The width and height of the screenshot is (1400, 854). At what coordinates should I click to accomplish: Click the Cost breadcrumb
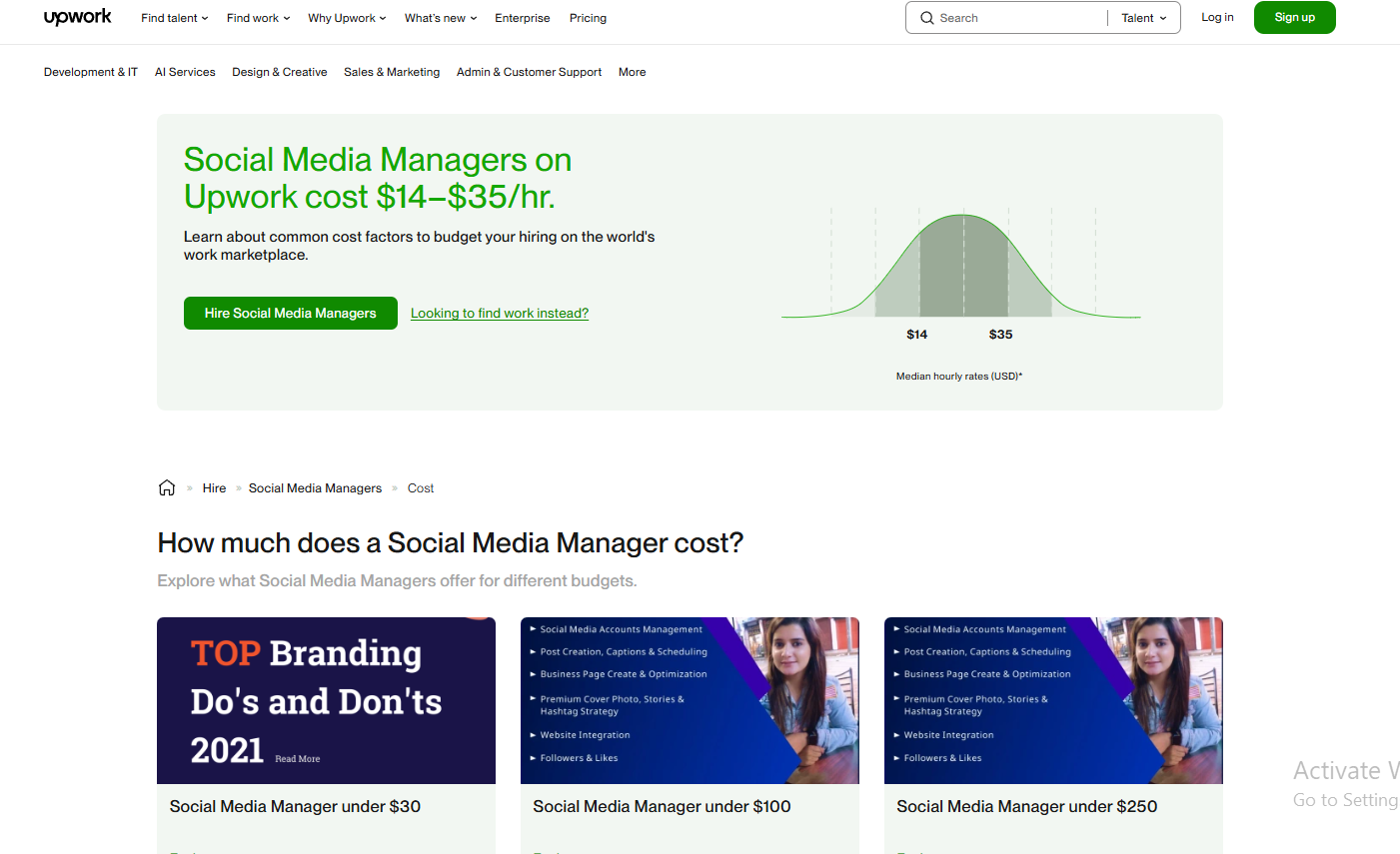pos(421,488)
